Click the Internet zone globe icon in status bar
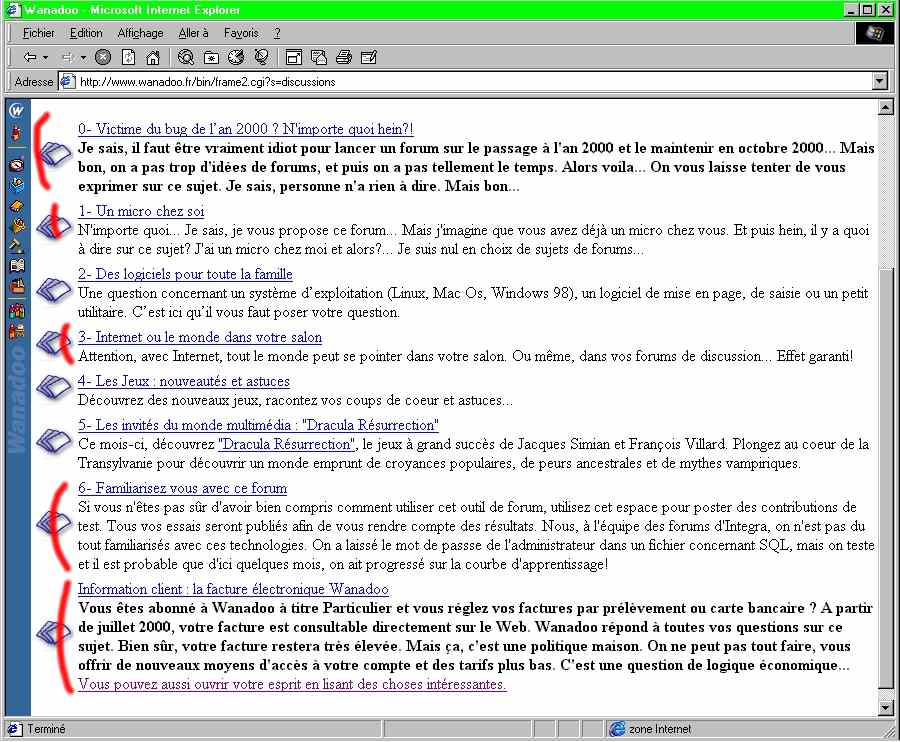Viewport: 900px width, 742px height. (x=617, y=729)
